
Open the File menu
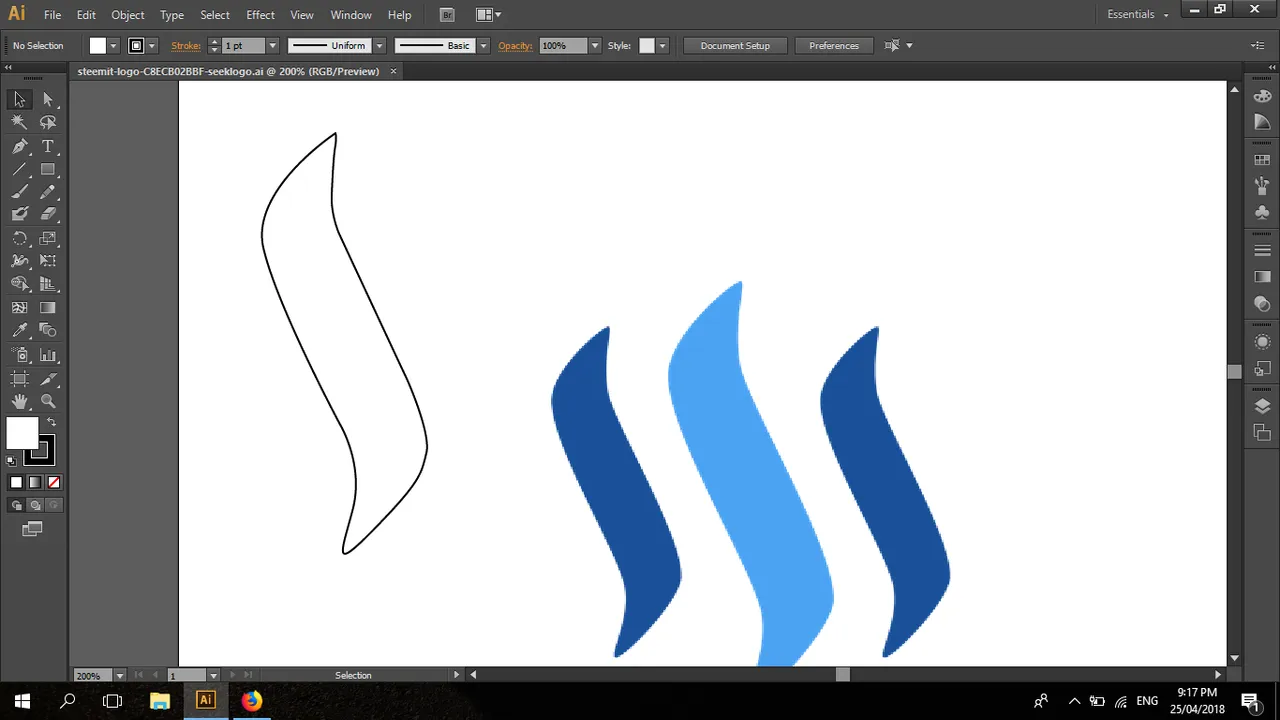52,15
